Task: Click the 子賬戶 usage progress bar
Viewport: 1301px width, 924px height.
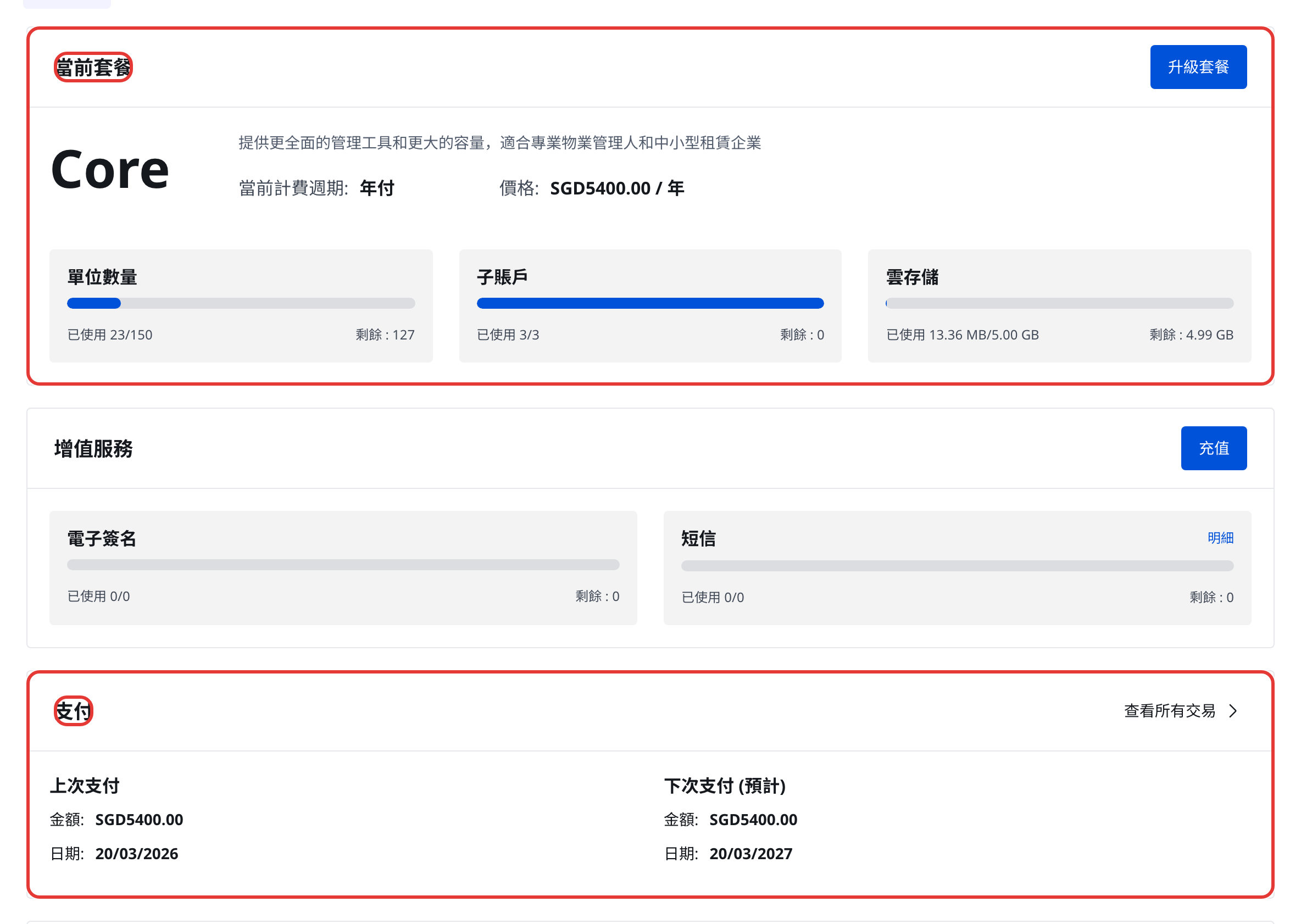Action: [650, 303]
